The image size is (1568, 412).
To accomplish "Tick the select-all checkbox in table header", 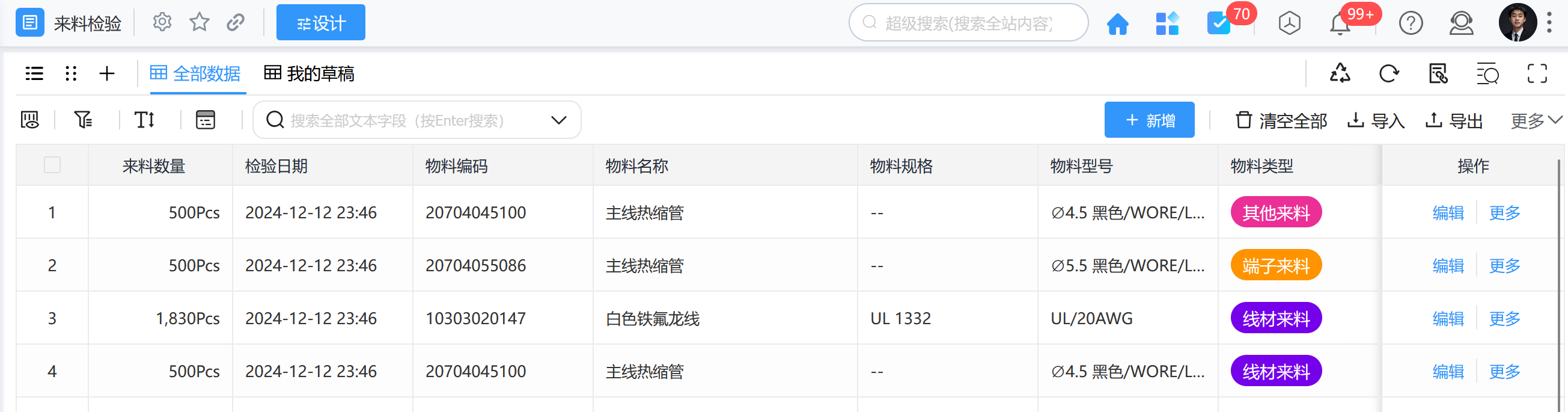I will (x=52, y=165).
